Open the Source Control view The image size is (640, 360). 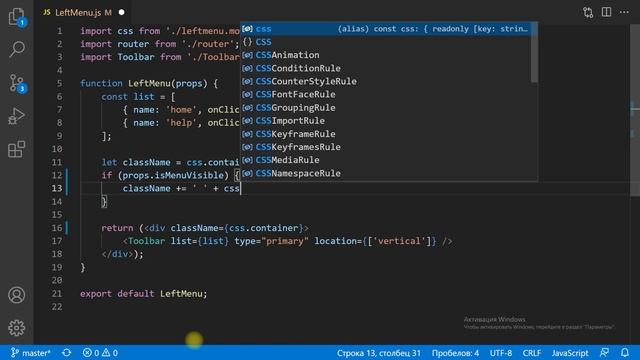(x=17, y=83)
